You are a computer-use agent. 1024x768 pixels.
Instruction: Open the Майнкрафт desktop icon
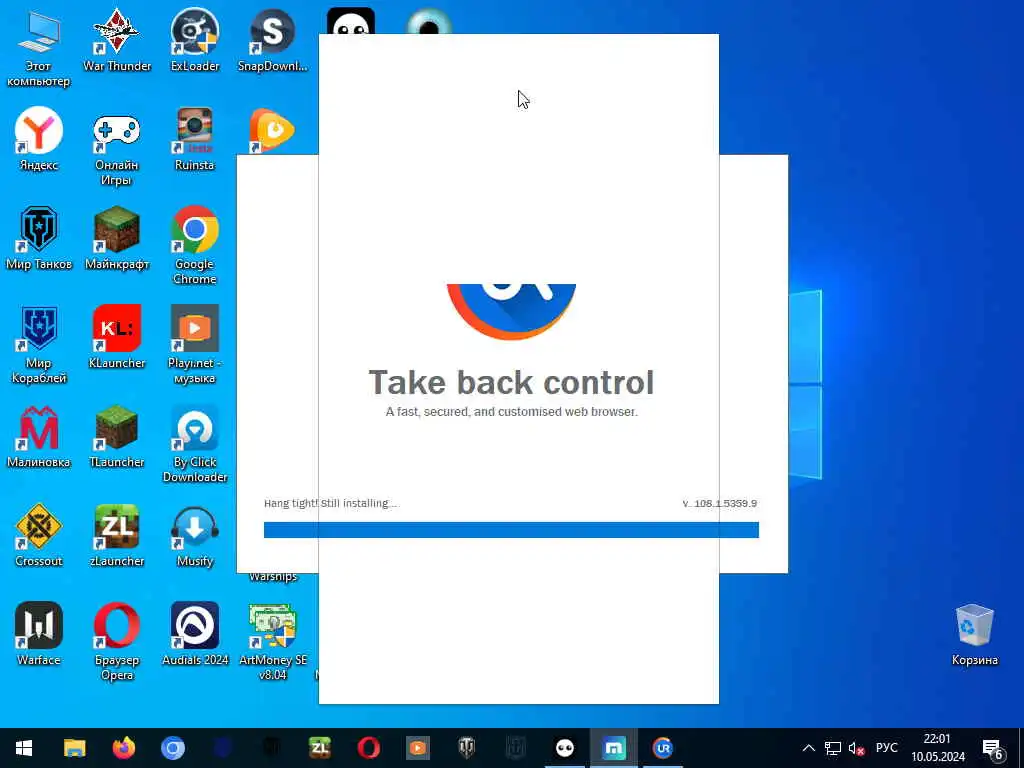(x=117, y=239)
